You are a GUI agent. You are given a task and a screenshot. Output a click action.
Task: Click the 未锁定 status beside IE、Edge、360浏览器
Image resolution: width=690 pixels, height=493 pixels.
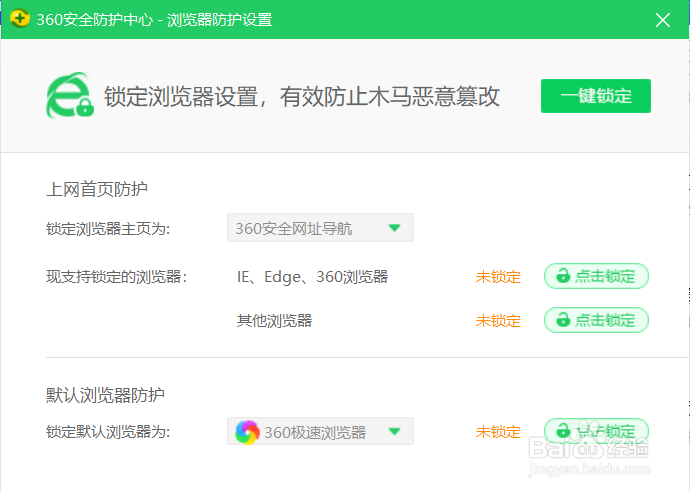point(498,277)
